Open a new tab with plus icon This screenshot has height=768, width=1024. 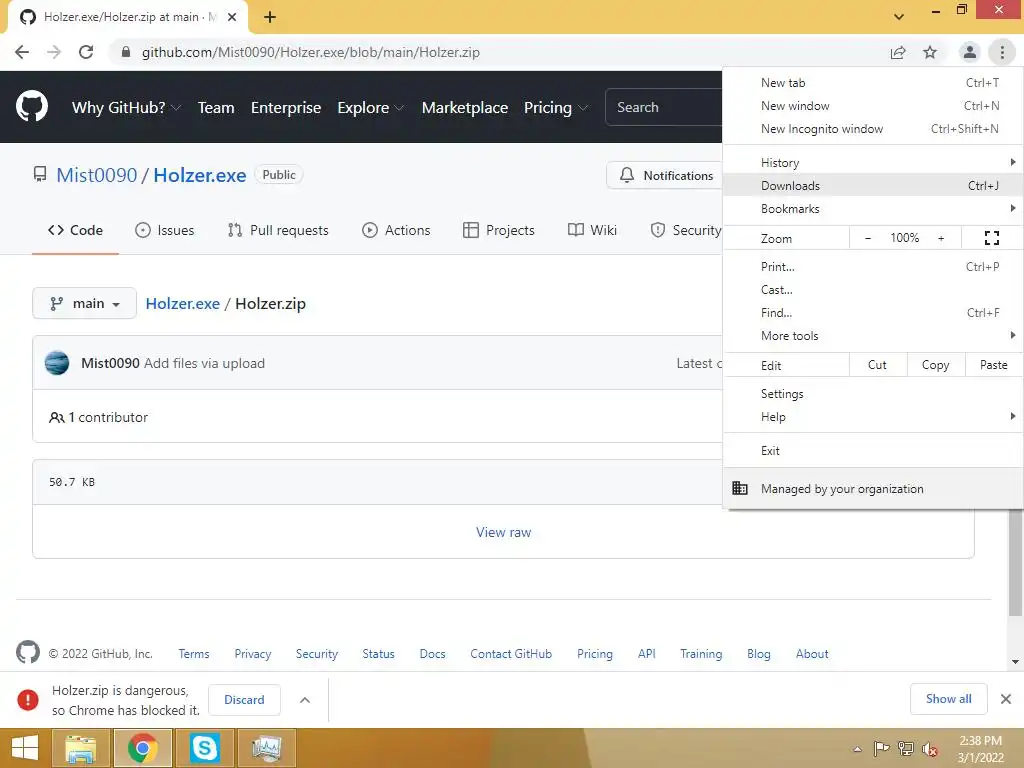[270, 17]
